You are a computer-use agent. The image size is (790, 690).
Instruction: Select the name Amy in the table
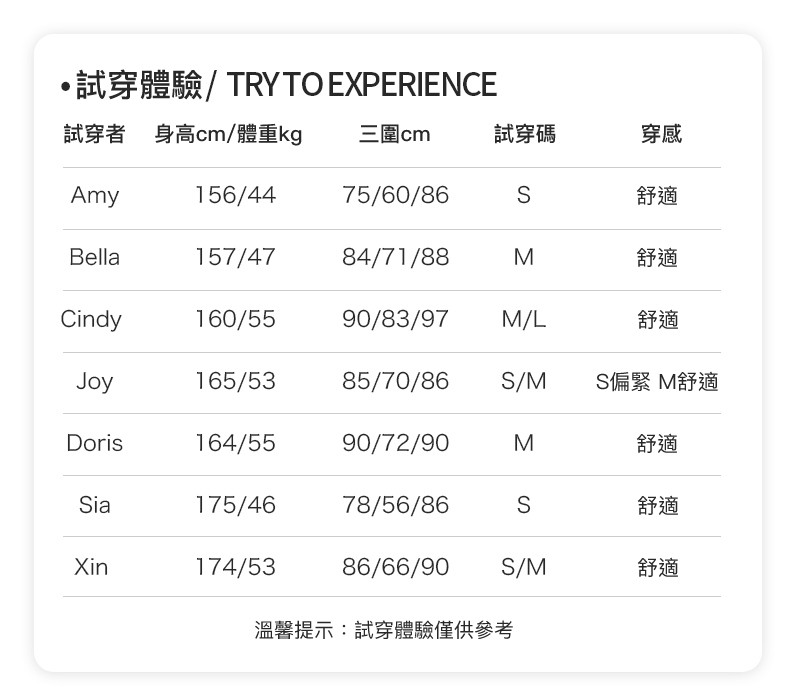(95, 195)
